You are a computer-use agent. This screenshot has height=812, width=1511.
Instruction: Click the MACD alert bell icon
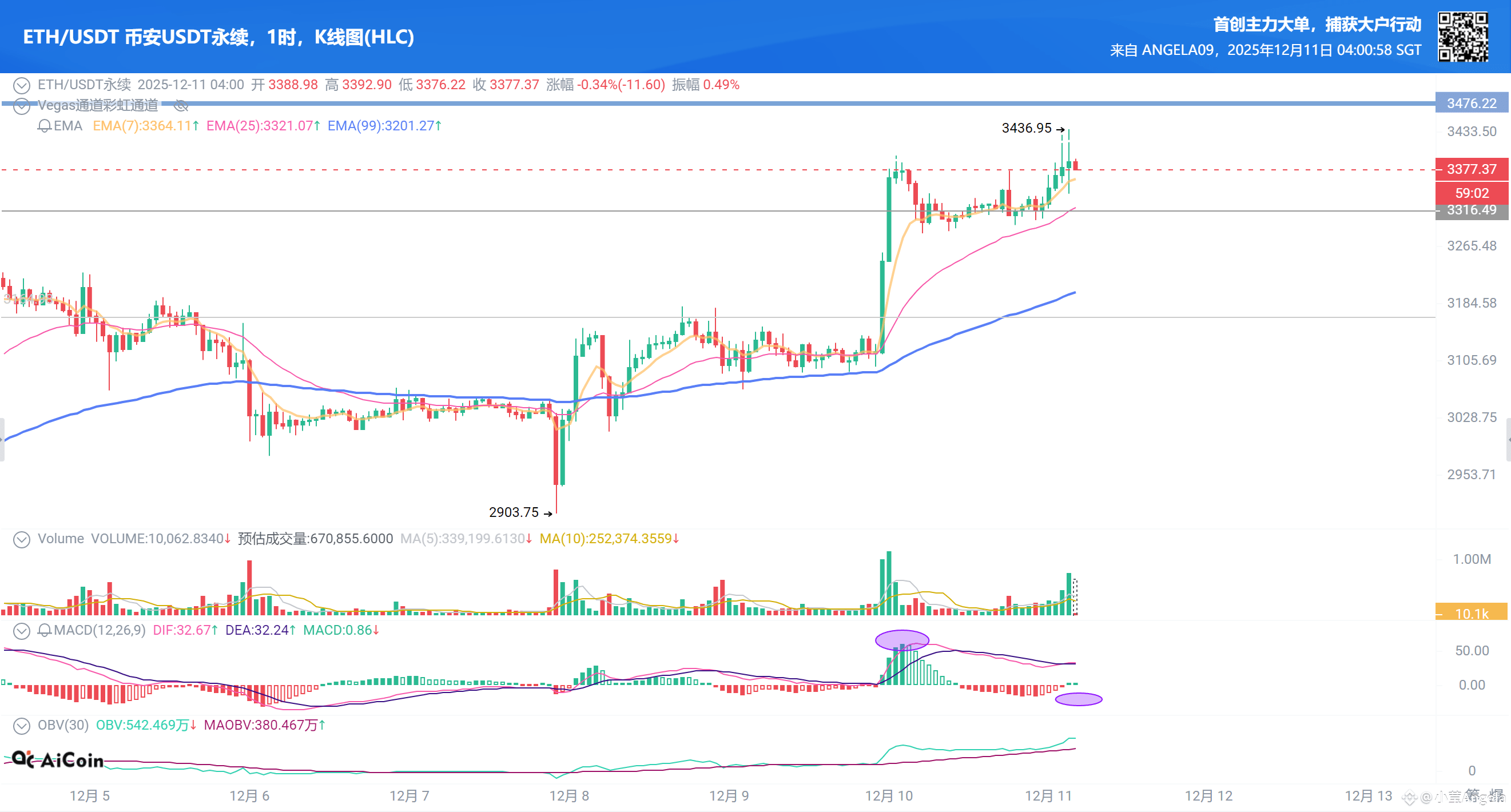coord(44,630)
